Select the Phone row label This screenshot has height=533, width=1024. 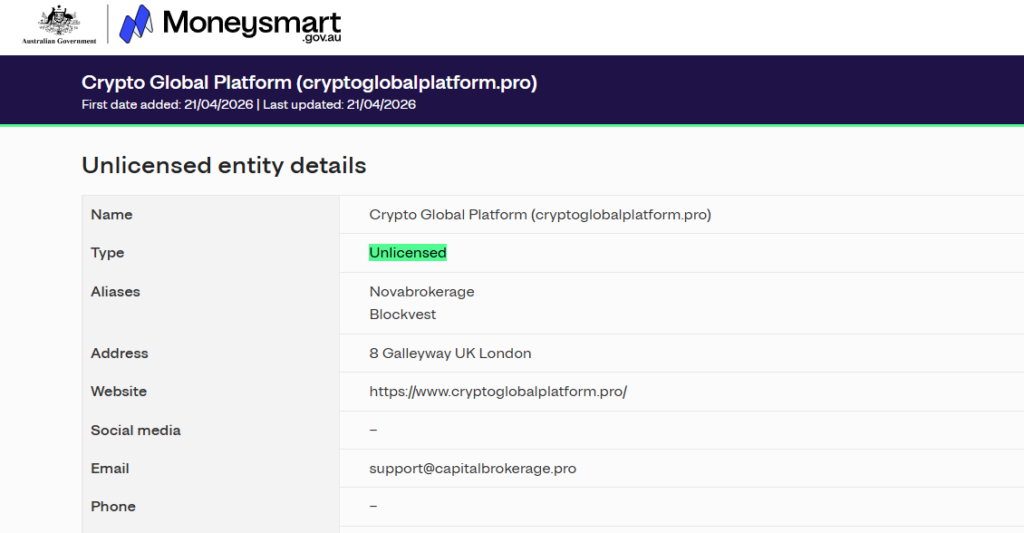[x=113, y=506]
